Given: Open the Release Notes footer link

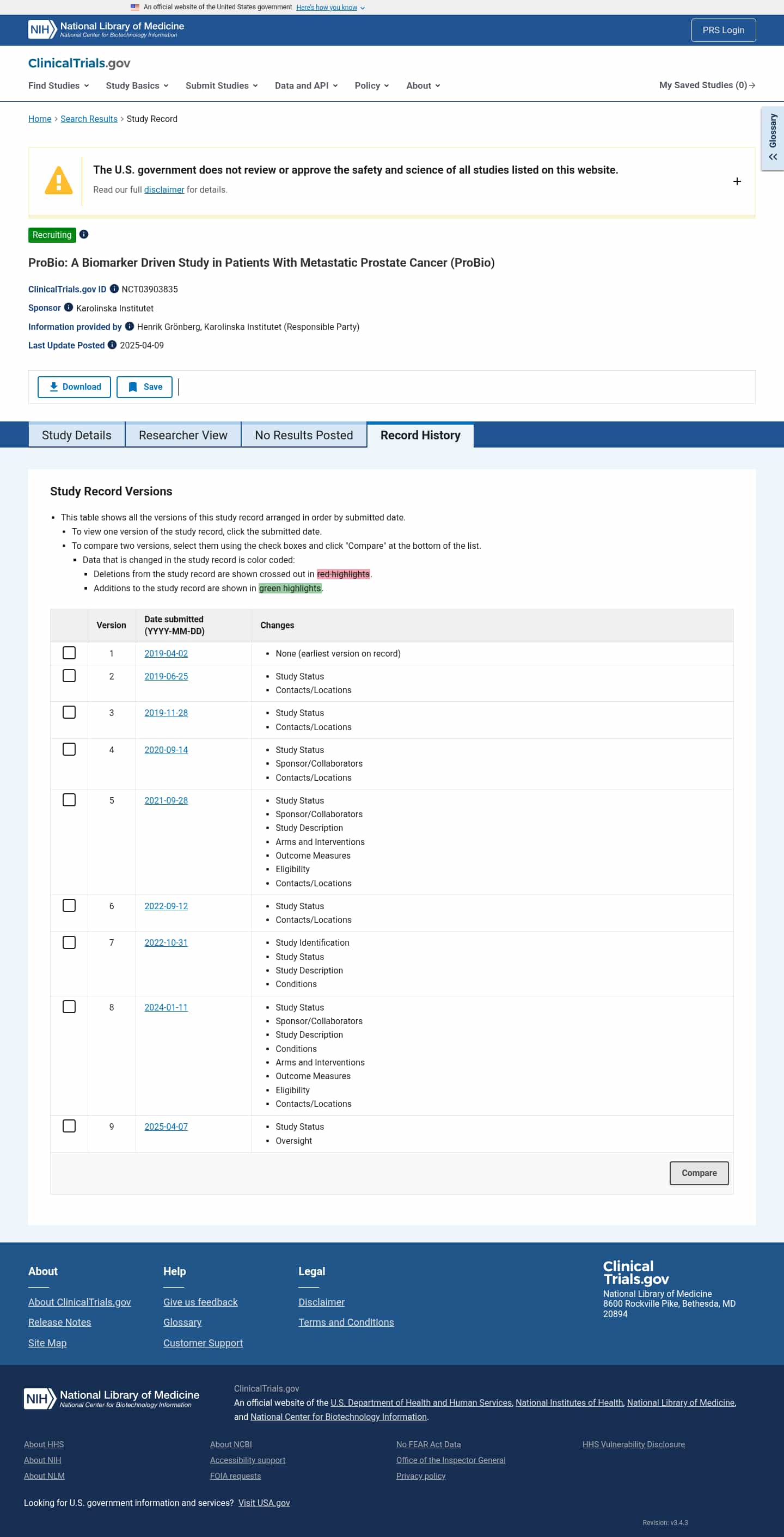Looking at the screenshot, I should 60,1322.
